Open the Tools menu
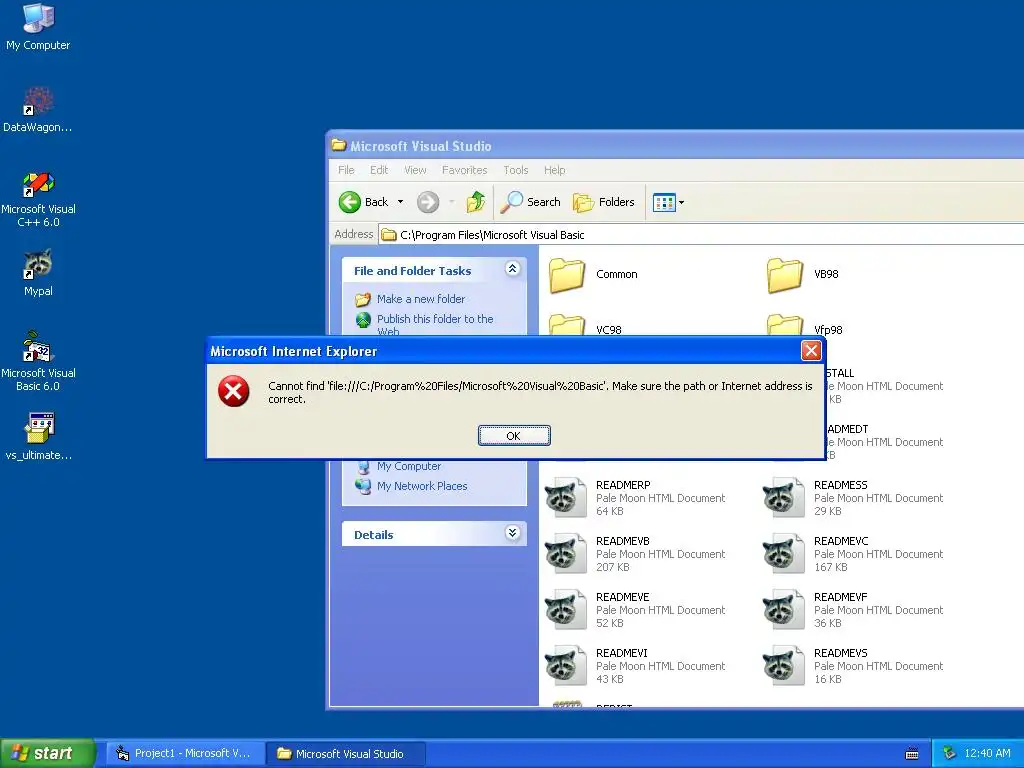 (x=515, y=170)
